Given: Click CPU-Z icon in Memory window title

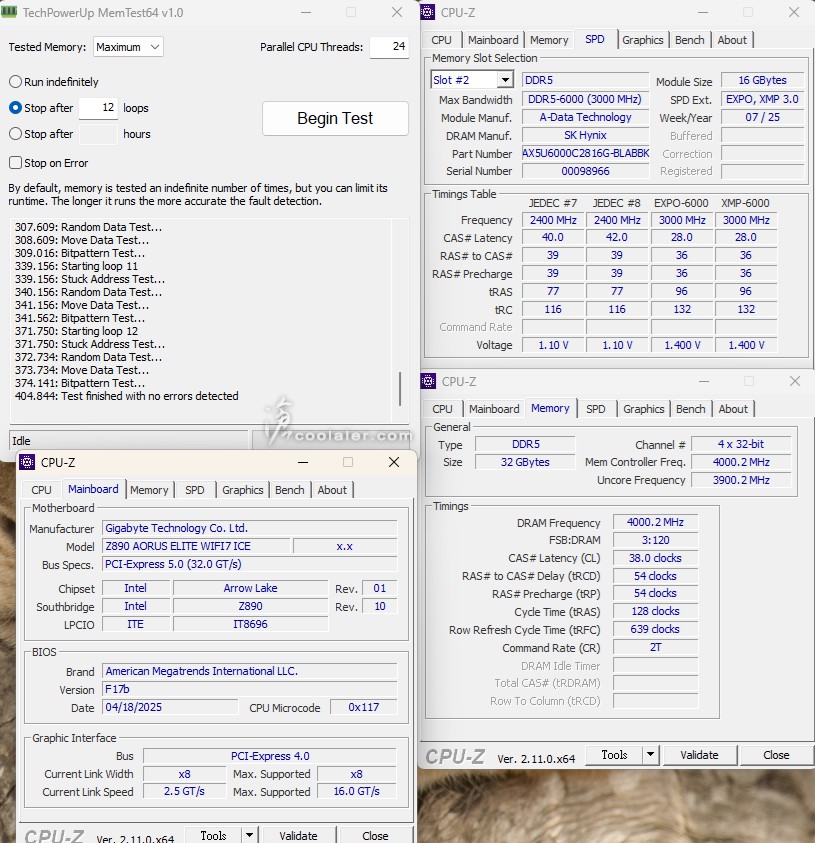Looking at the screenshot, I should (428, 381).
